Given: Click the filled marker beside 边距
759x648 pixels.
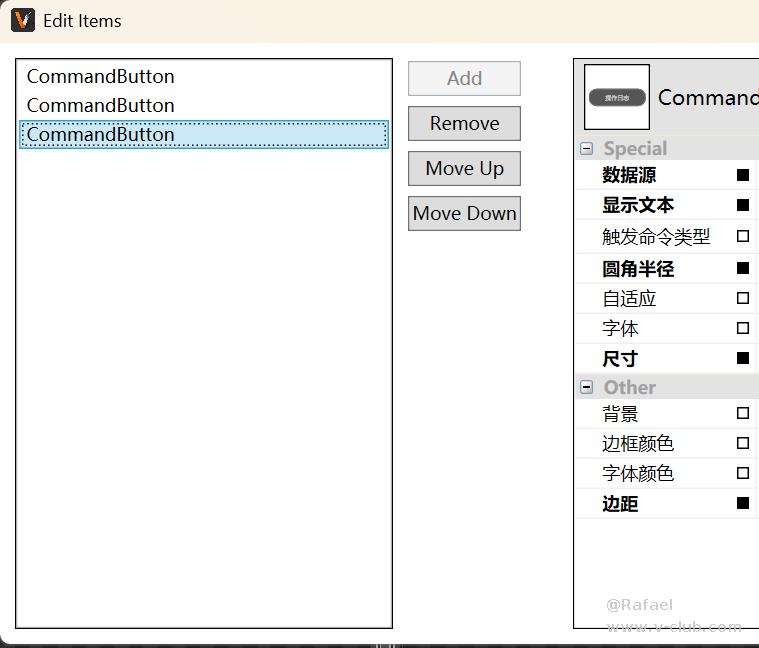Looking at the screenshot, I should (743, 503).
